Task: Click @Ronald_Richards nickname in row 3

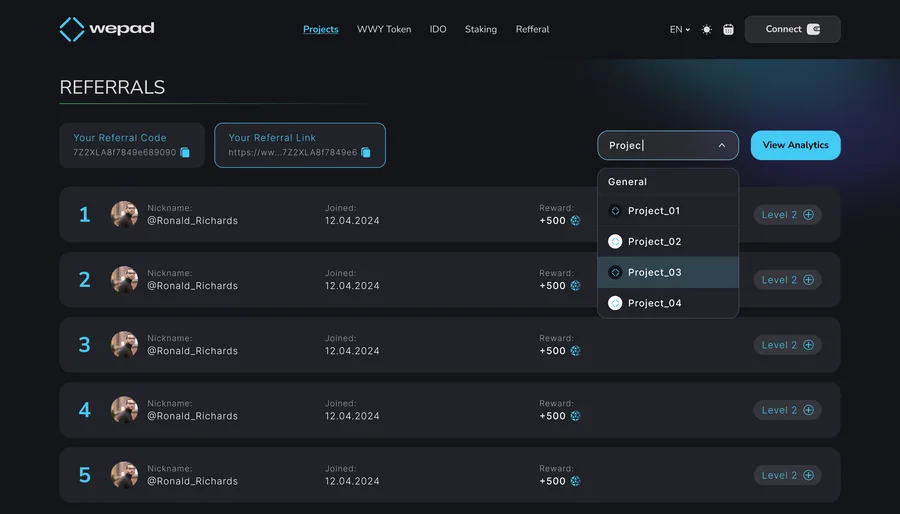Action: coord(192,351)
